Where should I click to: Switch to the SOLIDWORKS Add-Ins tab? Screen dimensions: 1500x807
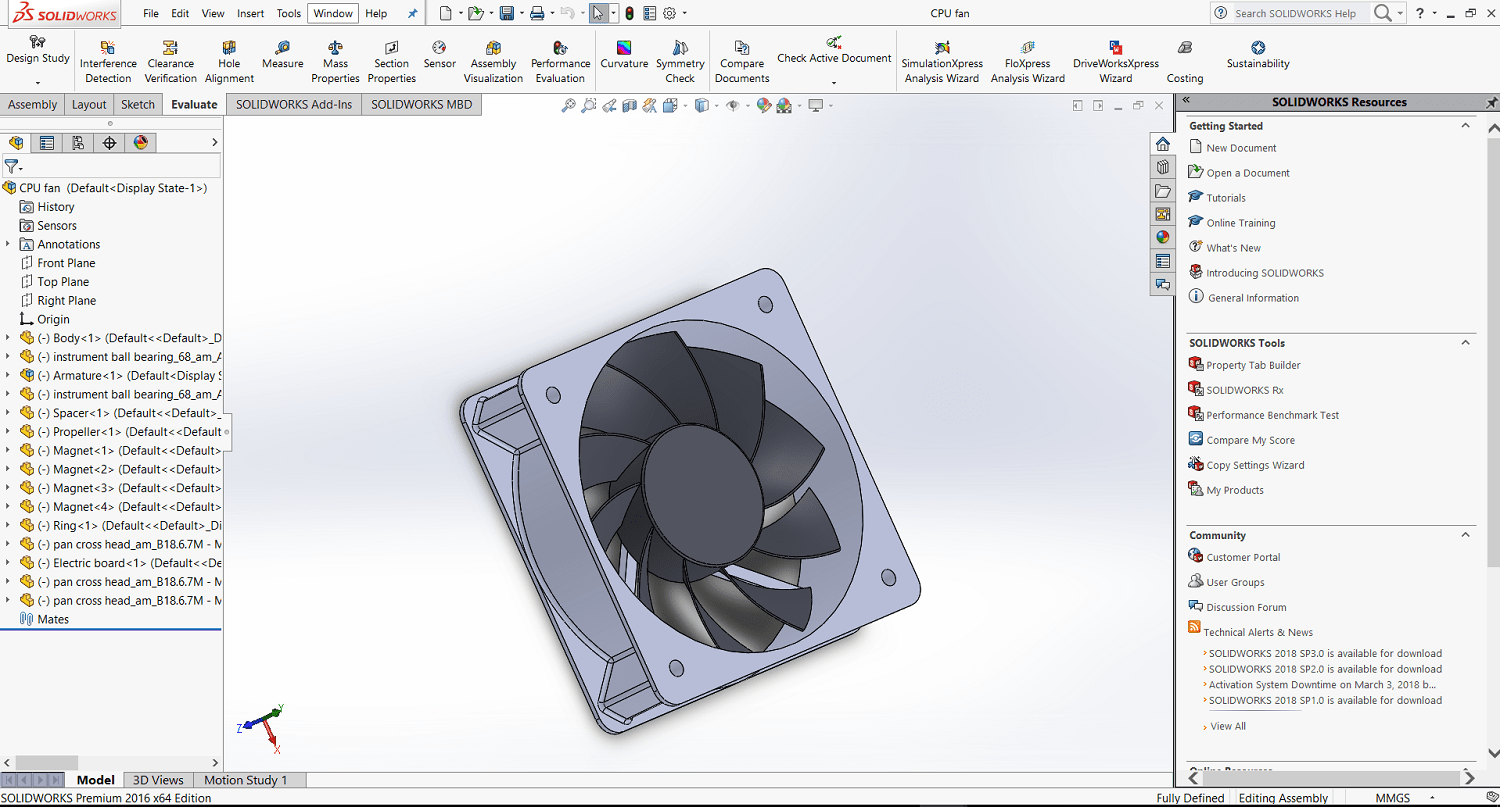[x=294, y=104]
